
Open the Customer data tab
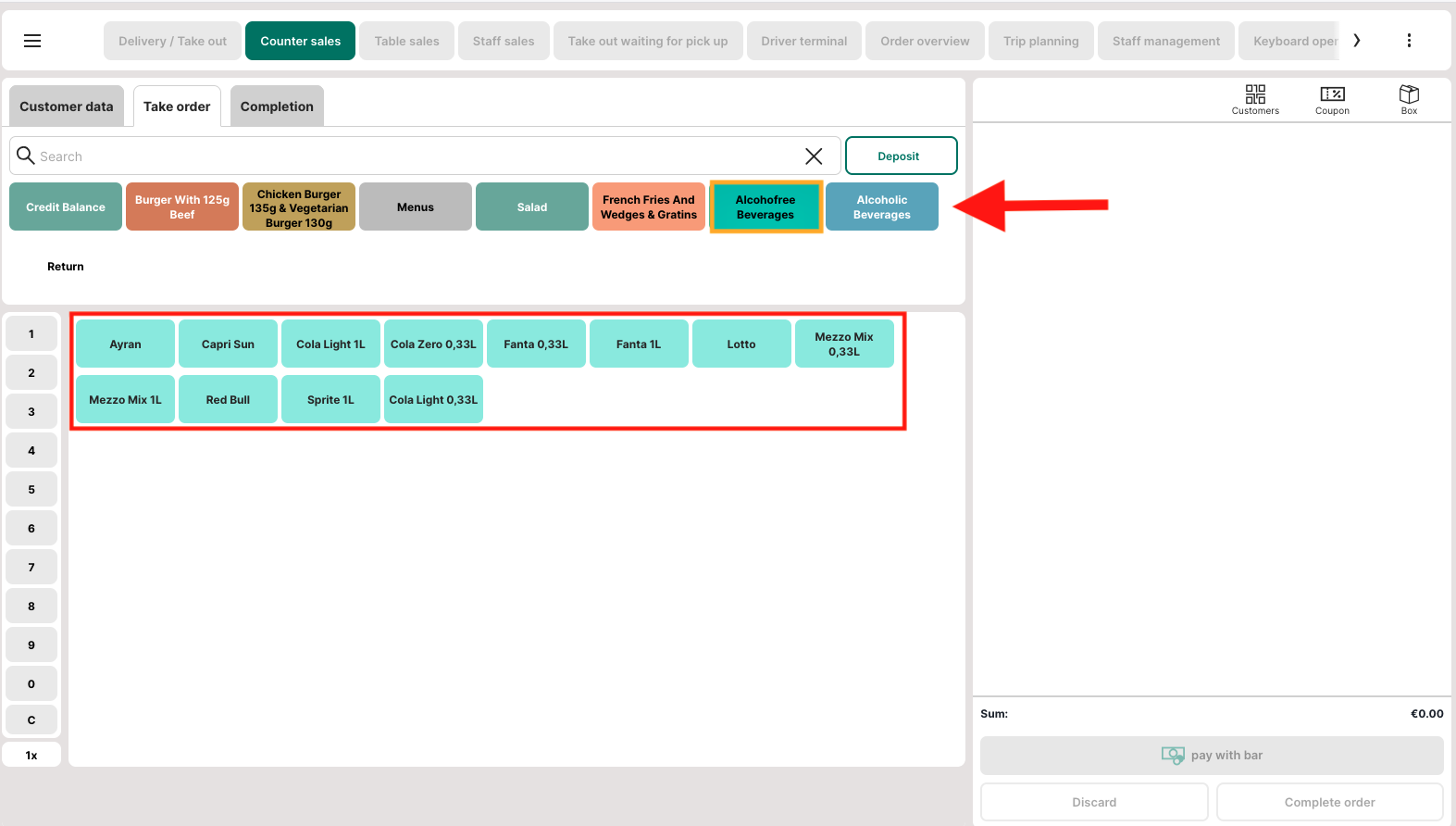point(67,106)
